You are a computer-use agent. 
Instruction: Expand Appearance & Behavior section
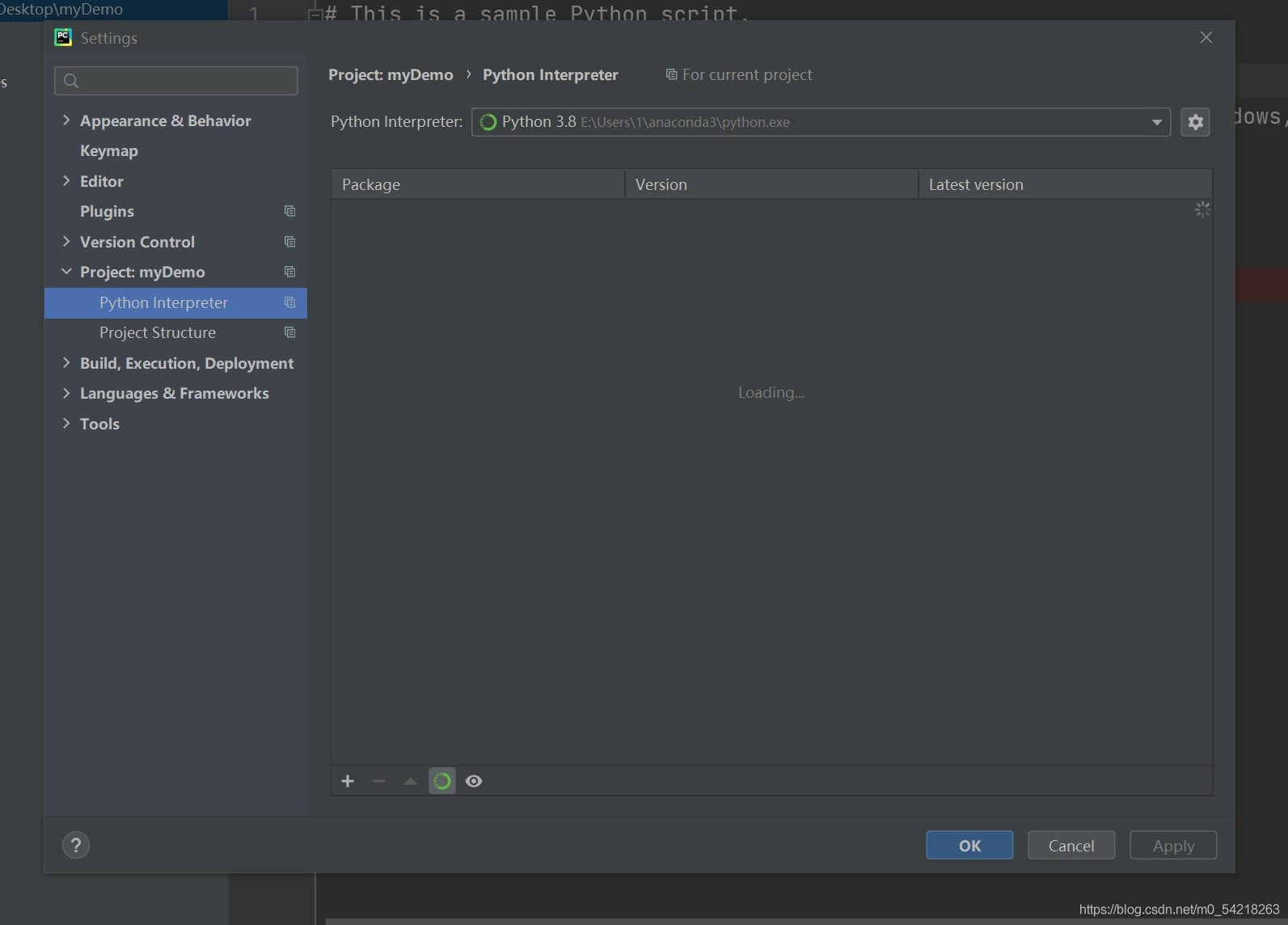[66, 120]
